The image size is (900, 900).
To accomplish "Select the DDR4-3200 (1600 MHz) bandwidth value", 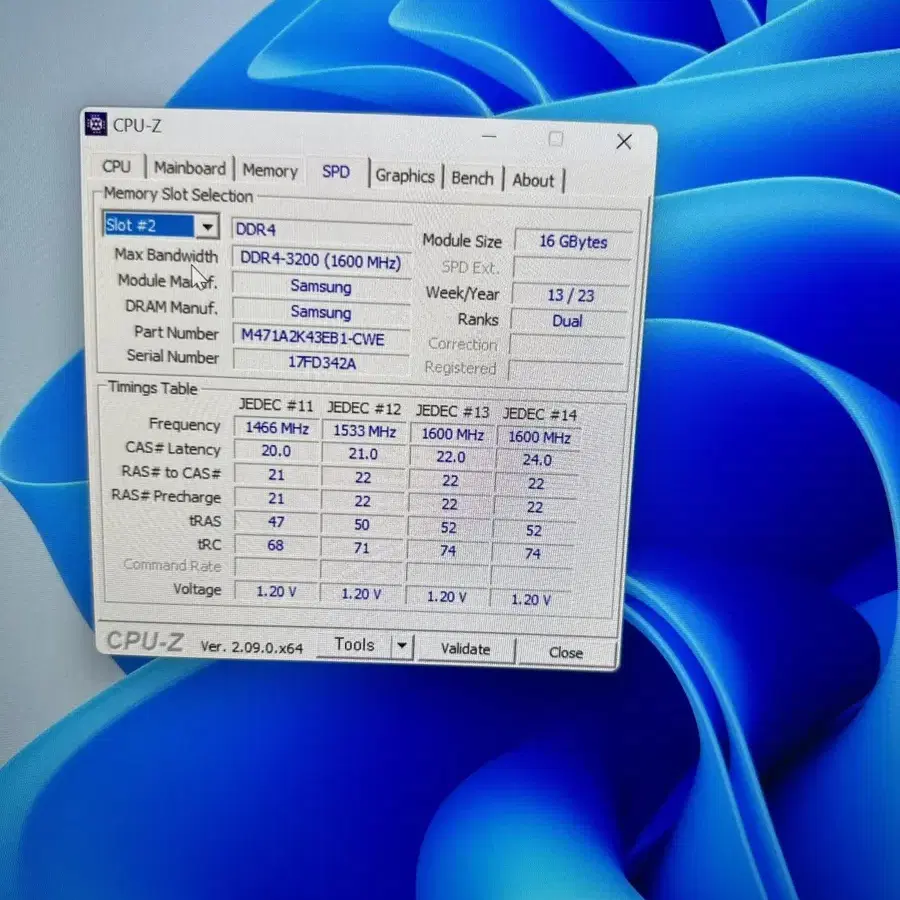I will [x=321, y=261].
